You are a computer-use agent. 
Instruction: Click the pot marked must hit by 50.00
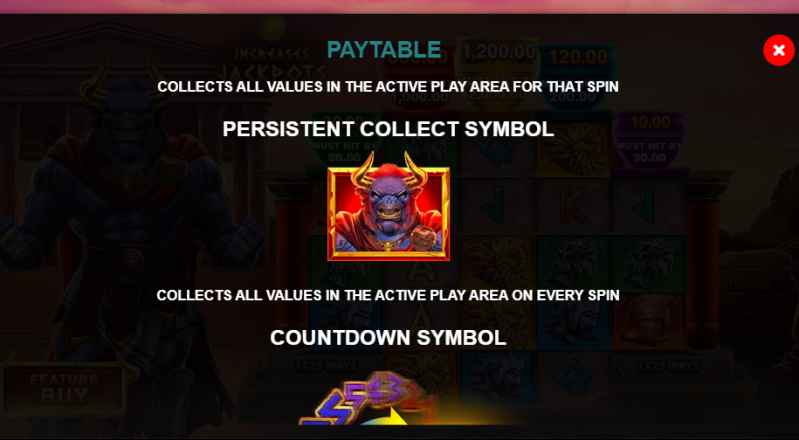click(x=345, y=138)
